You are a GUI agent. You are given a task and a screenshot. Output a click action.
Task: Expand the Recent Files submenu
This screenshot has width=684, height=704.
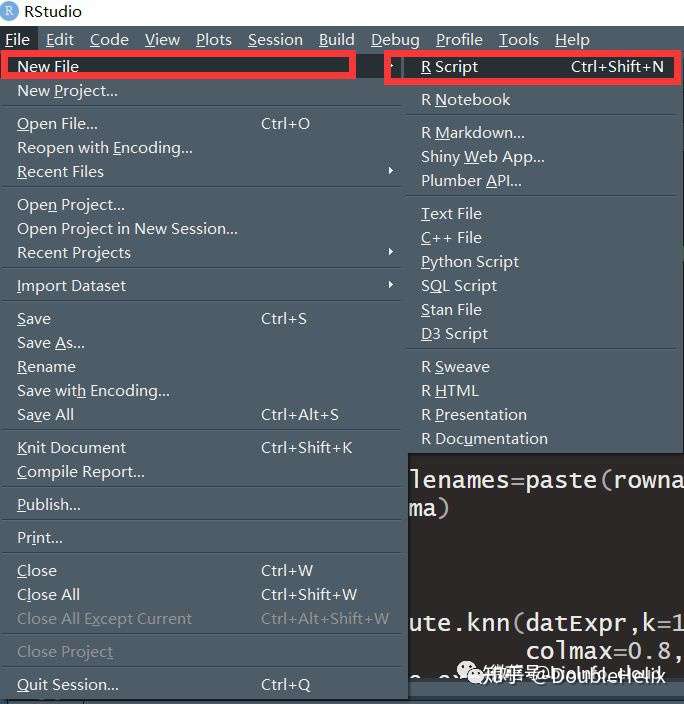(202, 172)
